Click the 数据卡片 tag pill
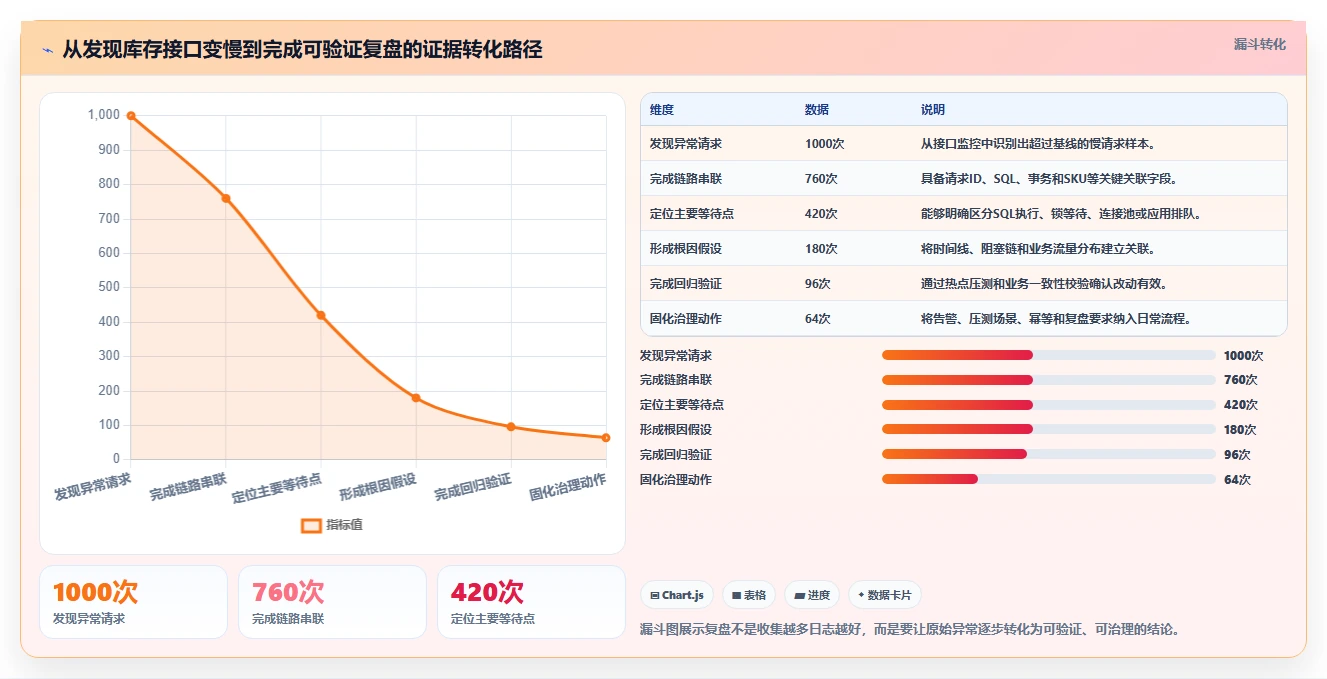Image resolution: width=1327 pixels, height=679 pixels. [x=885, y=595]
